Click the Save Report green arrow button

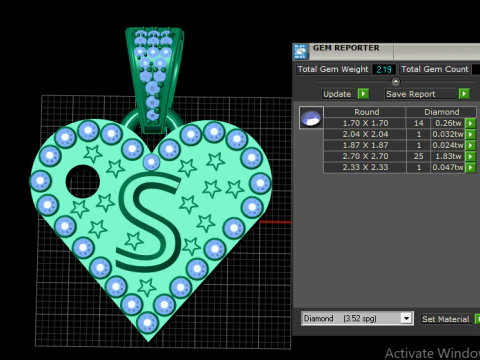tap(464, 94)
